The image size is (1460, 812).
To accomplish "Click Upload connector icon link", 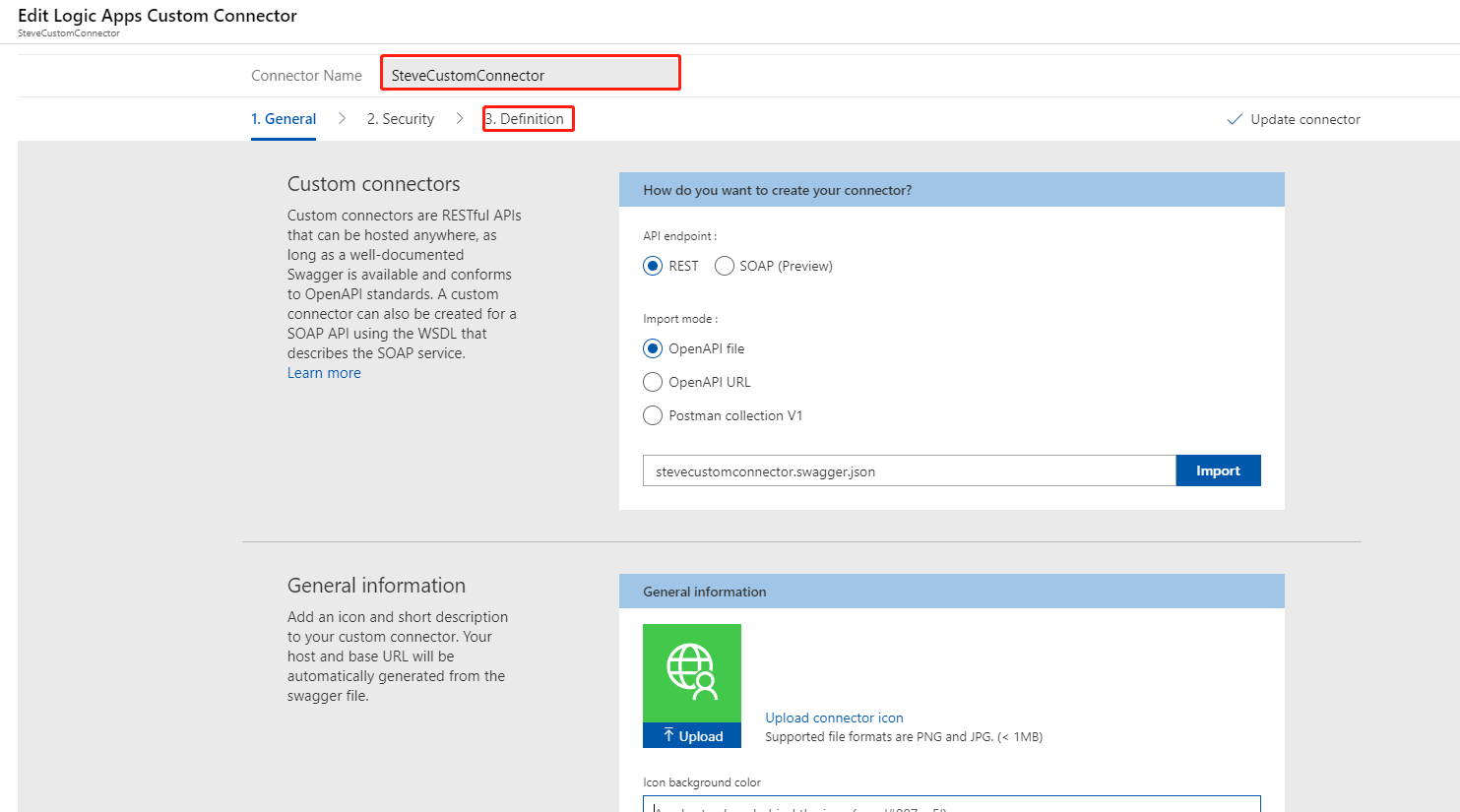I will pyautogui.click(x=834, y=718).
